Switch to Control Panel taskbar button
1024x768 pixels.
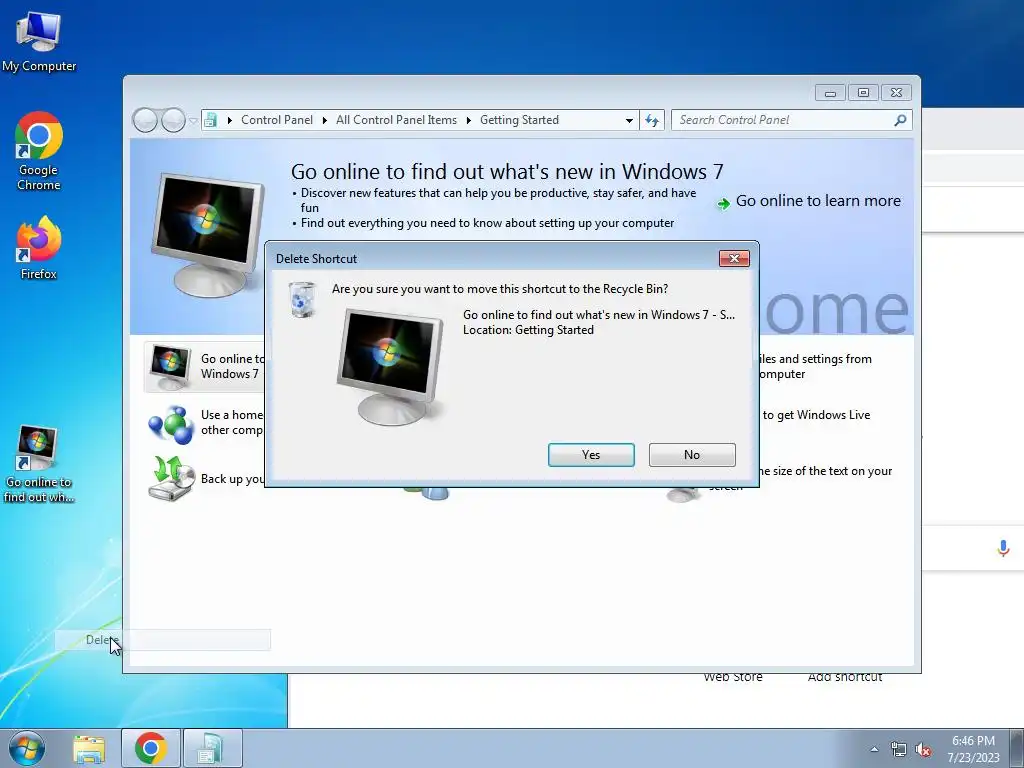click(x=212, y=748)
